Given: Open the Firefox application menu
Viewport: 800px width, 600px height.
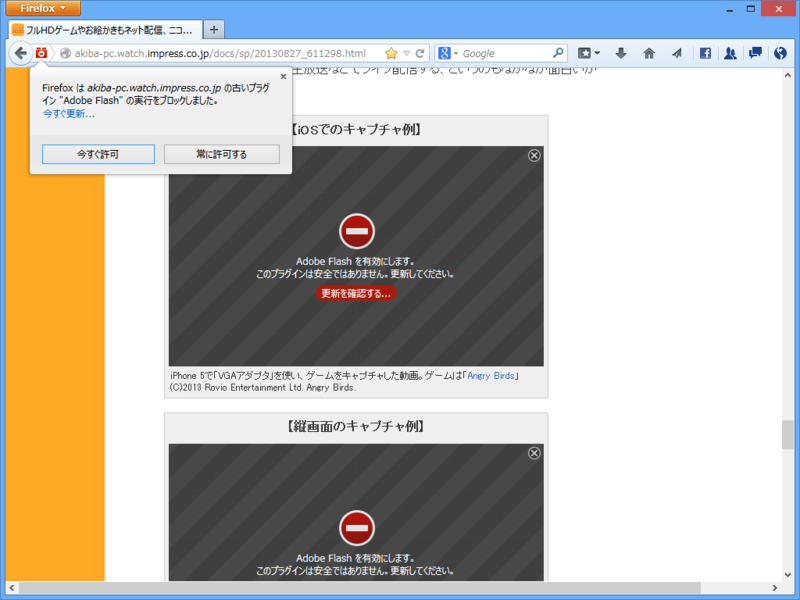Looking at the screenshot, I should (x=43, y=8).
